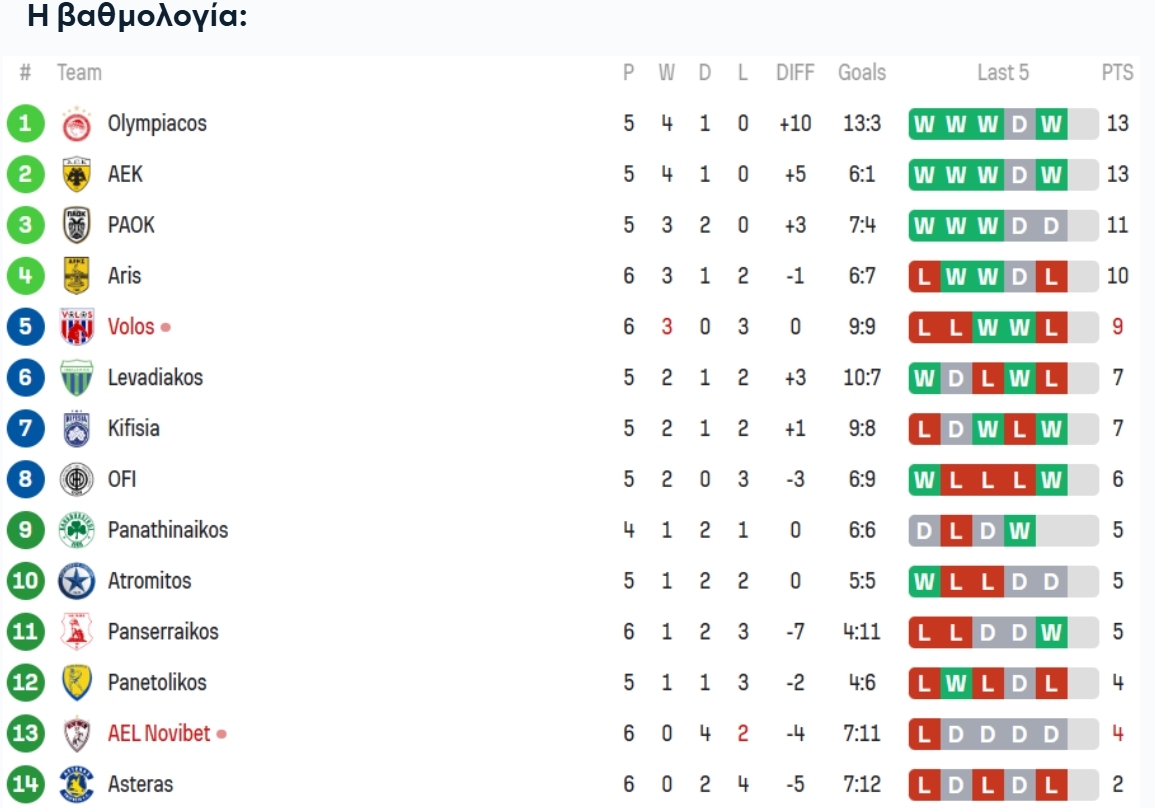1155x808 pixels.
Task: Click the PAOK club badge
Action: pyautogui.click(x=77, y=226)
